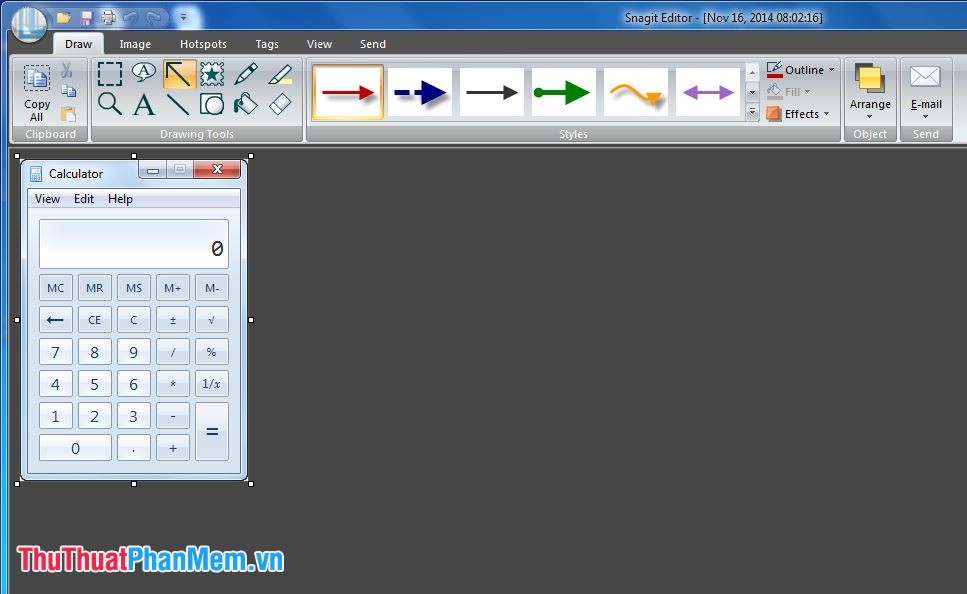Open the Arrange object dropdown
This screenshot has width=967, height=594.
[870, 91]
